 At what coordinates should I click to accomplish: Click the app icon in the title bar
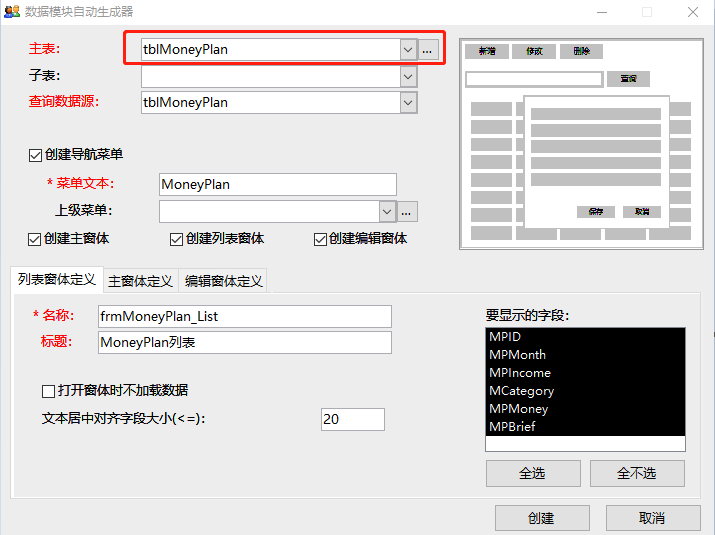point(12,11)
